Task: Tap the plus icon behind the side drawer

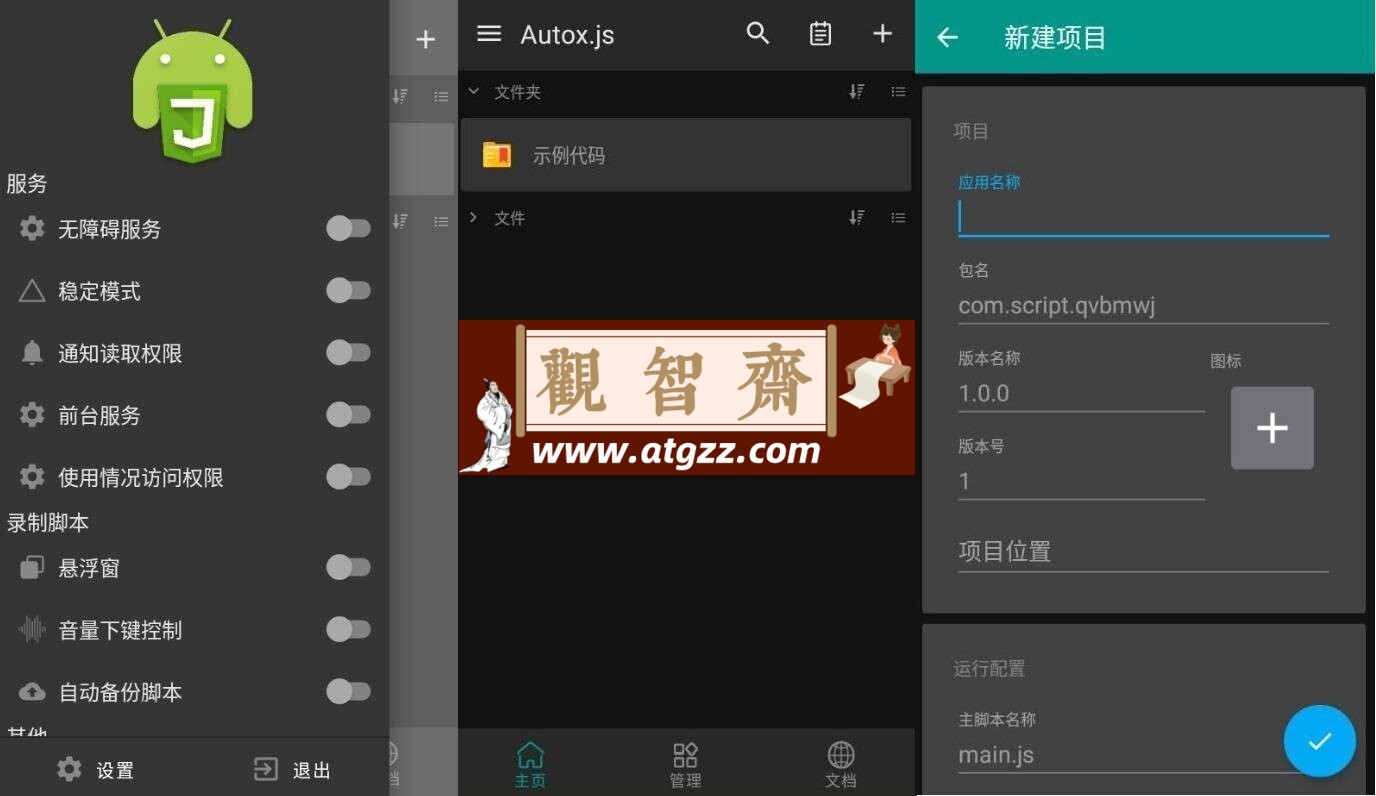Action: coord(426,40)
